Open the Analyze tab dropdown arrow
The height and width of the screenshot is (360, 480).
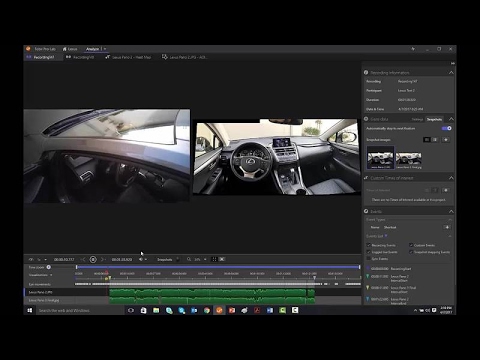[105, 49]
